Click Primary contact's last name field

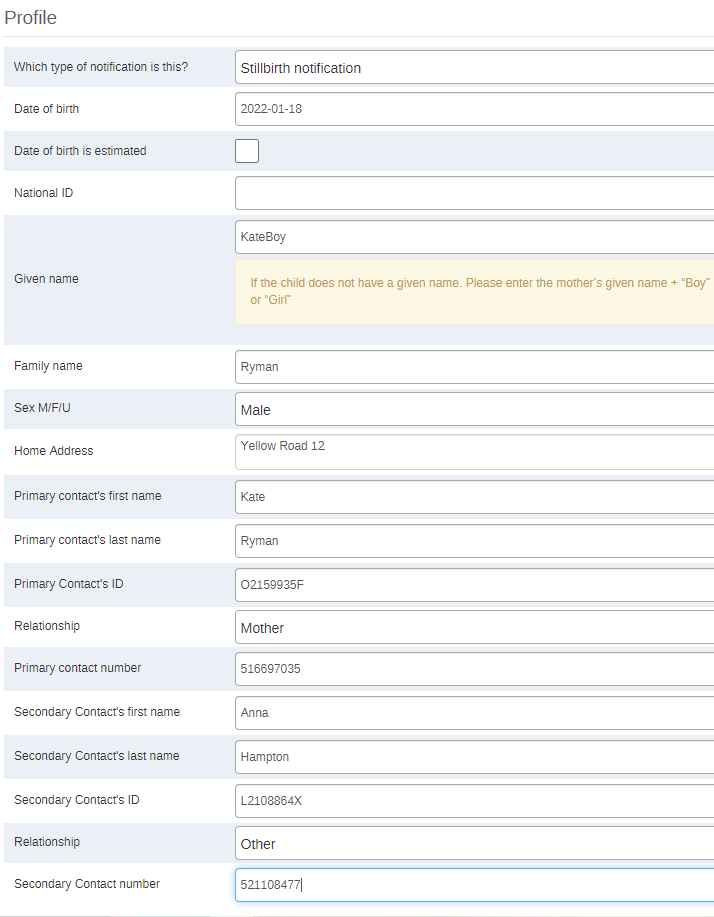point(474,540)
